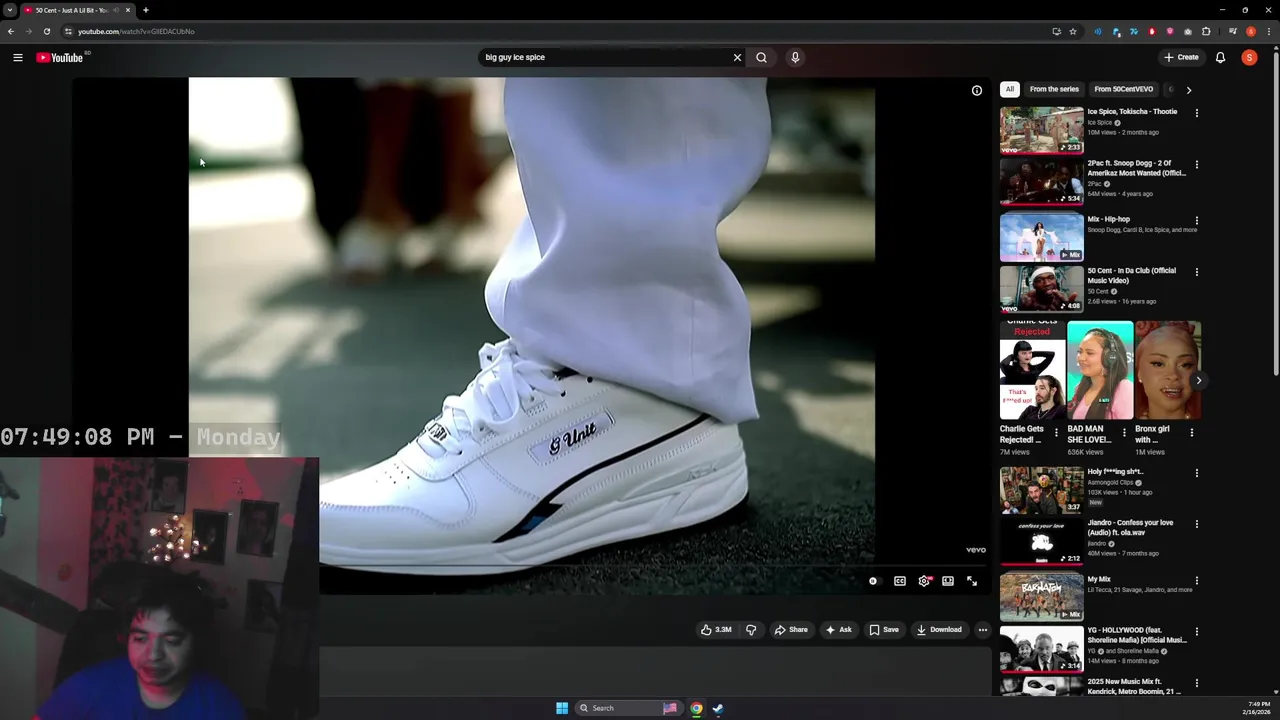Click the Share button
The height and width of the screenshot is (720, 1280).
tap(791, 630)
